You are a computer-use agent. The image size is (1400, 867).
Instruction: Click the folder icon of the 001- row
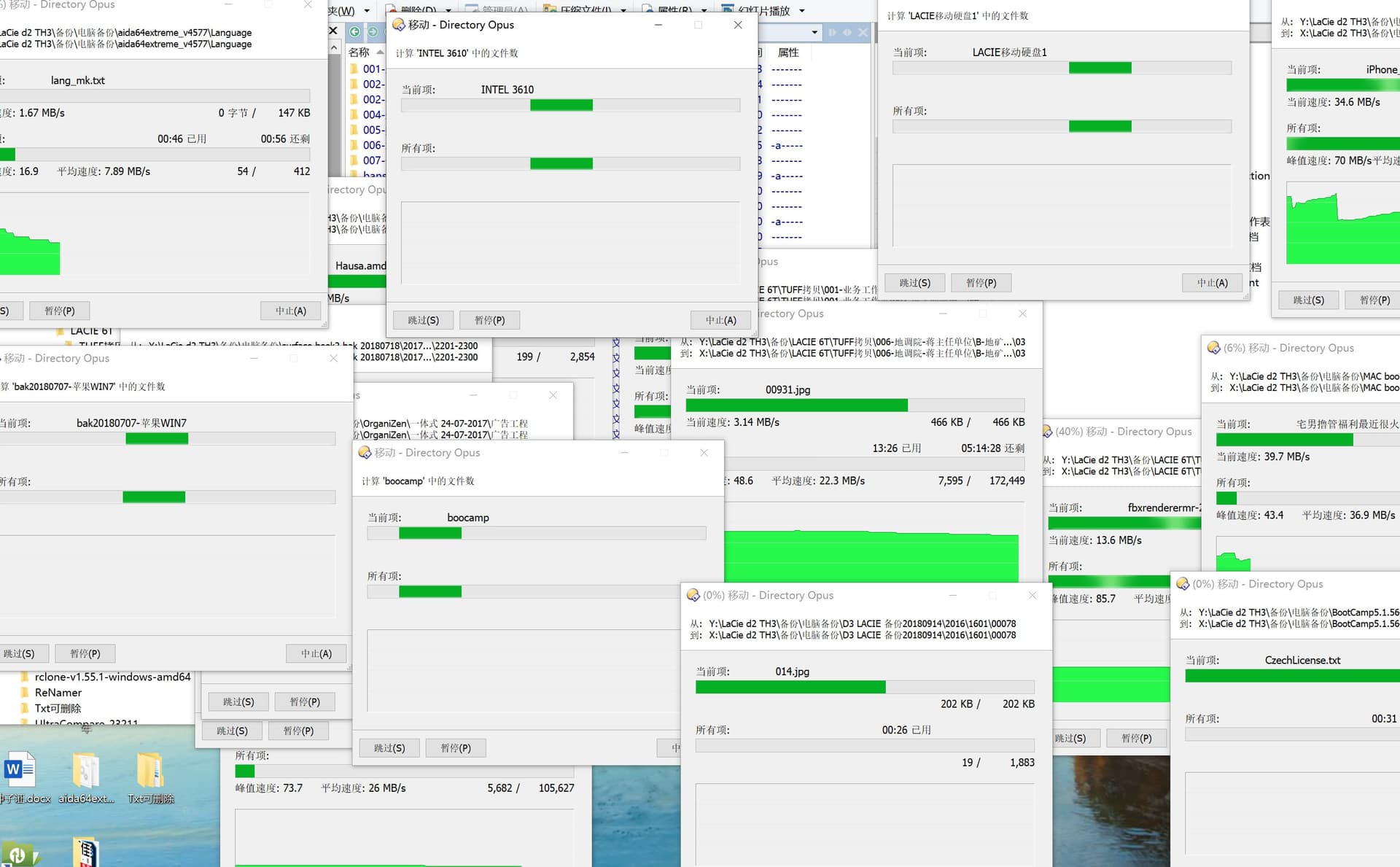pos(354,69)
